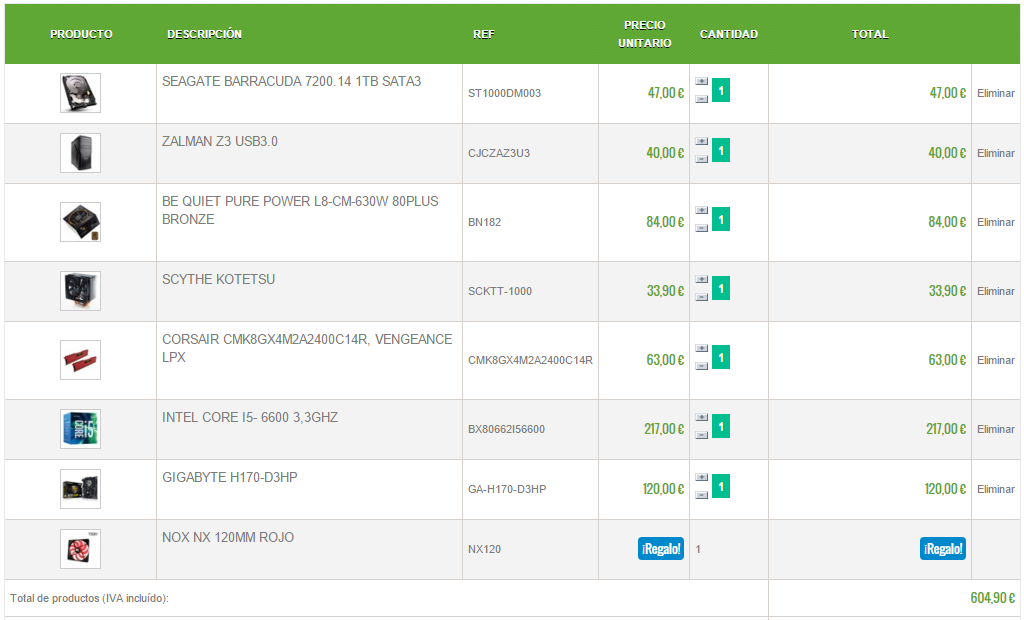Screen dimensions: 1024x620
Task: Open ZALMAN Z3 USB3.0 description
Action: pyautogui.click(x=219, y=142)
